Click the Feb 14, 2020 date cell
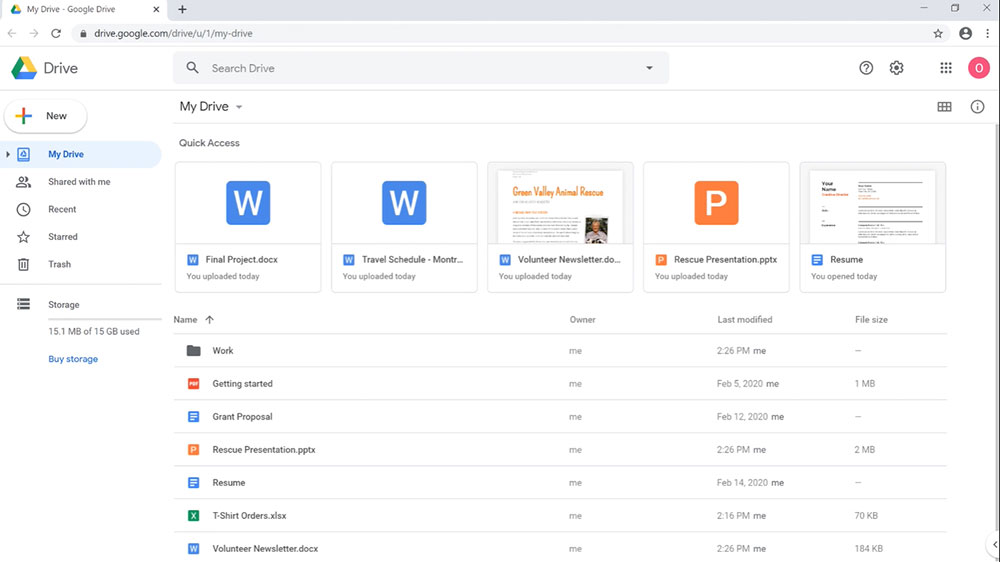This screenshot has height=562, width=1000. point(742,483)
